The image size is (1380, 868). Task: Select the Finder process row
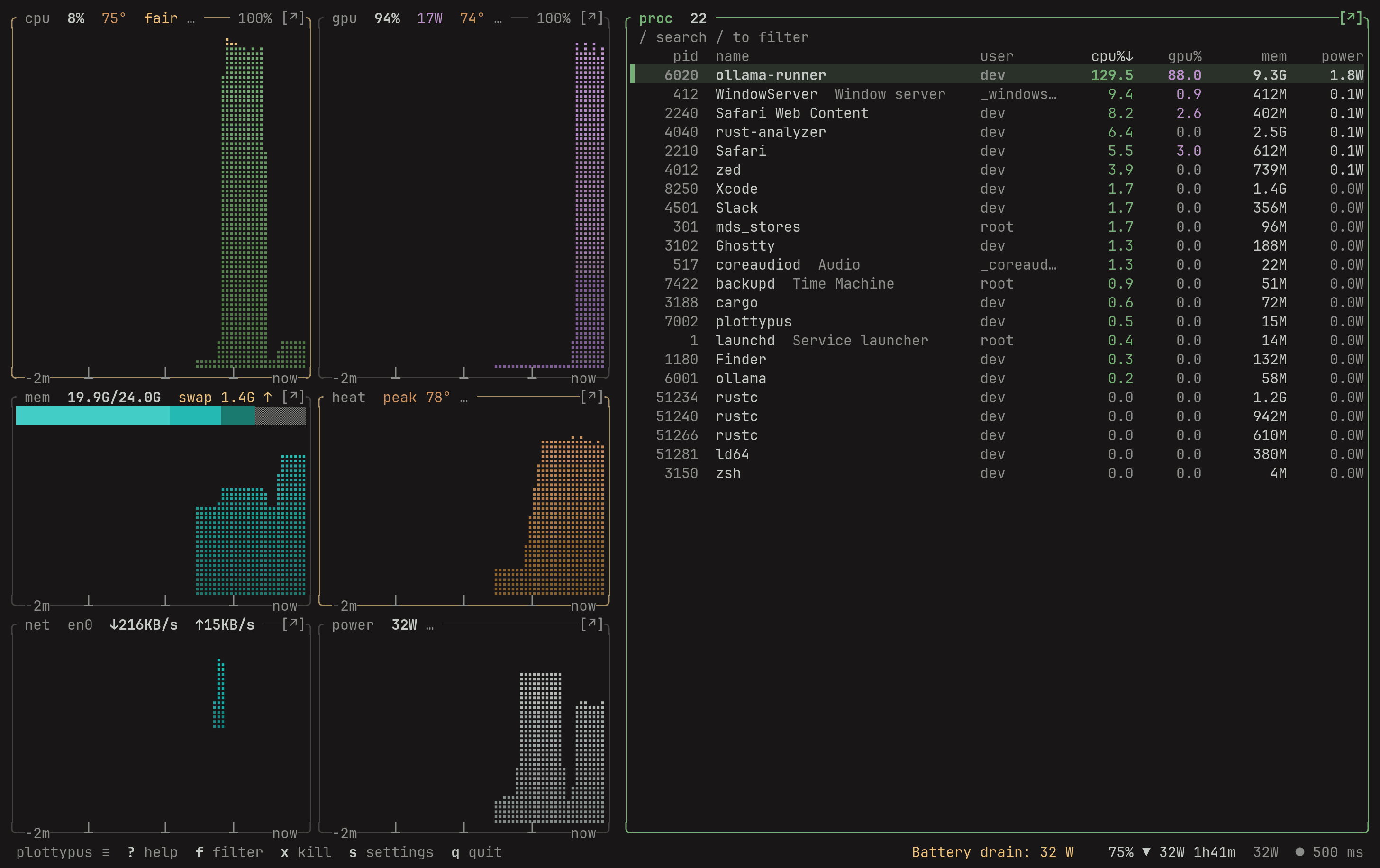[997, 359]
